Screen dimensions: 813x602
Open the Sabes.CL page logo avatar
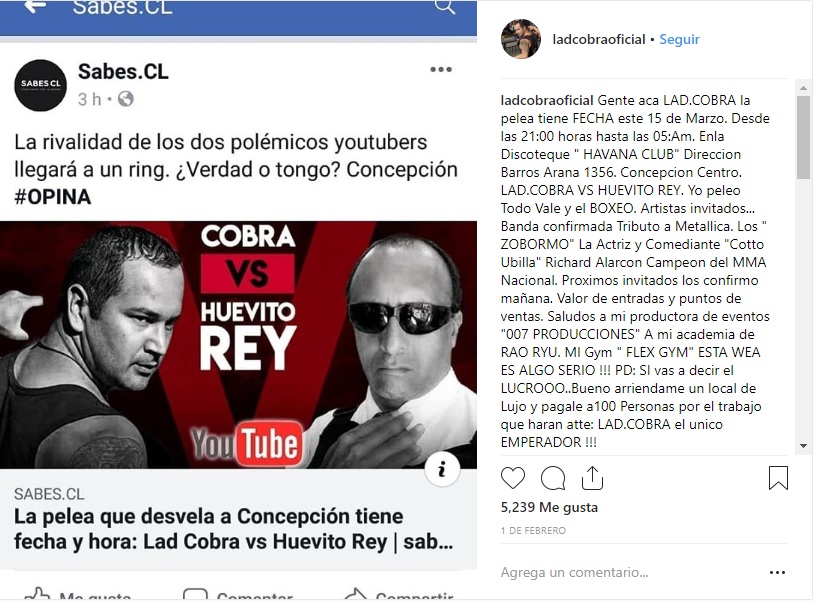[x=40, y=85]
